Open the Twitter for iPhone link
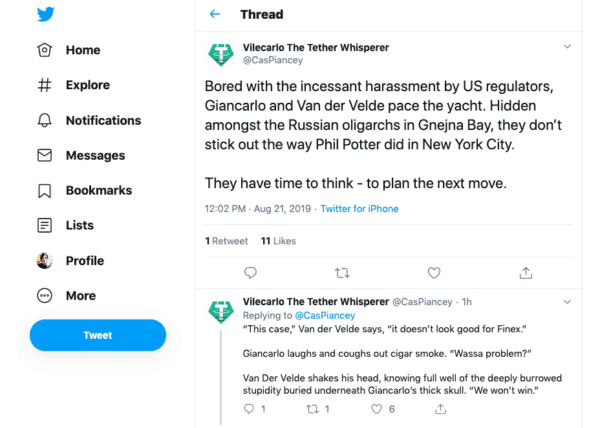Screen dimensions: 600x428 pos(359,209)
